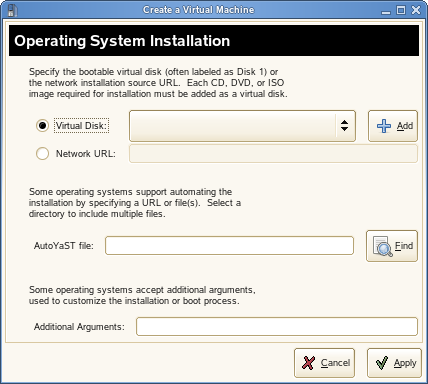Select the Virtual Disk radio button
Image resolution: width=428 pixels, height=384 pixels.
coord(42,126)
